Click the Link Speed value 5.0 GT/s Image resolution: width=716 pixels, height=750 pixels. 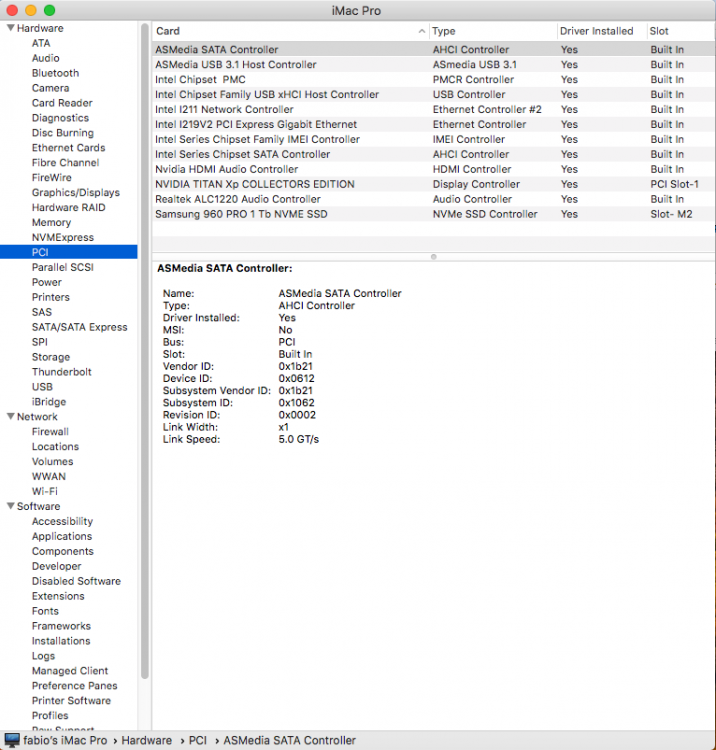tap(298, 439)
